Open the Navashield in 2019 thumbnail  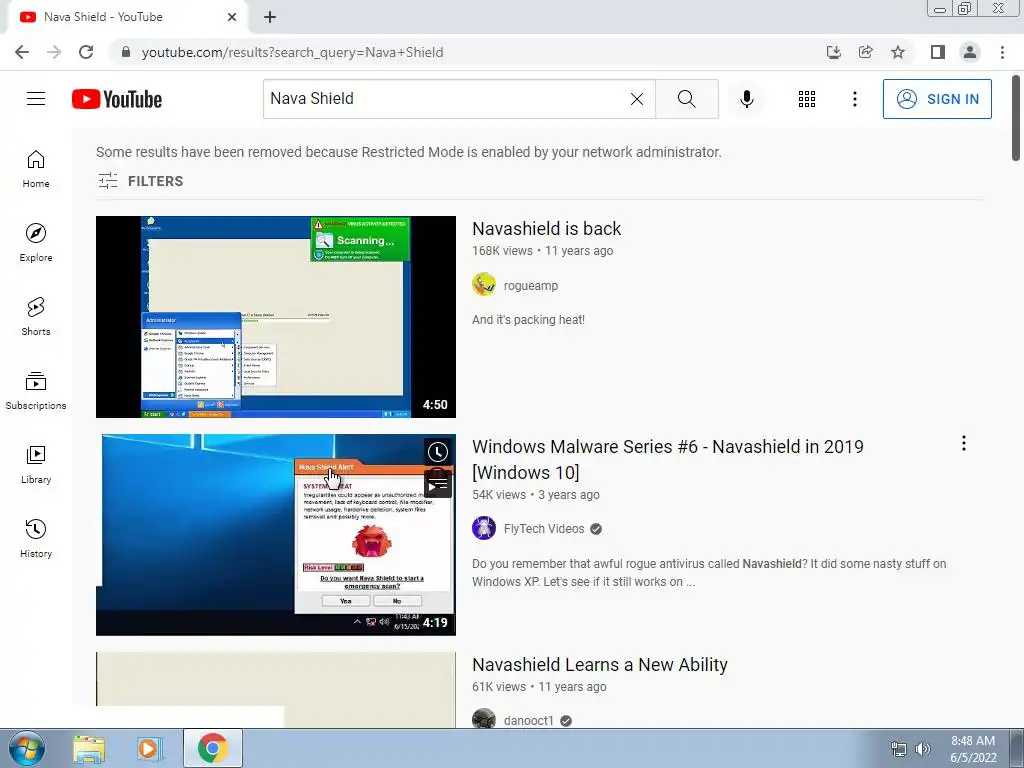point(276,535)
